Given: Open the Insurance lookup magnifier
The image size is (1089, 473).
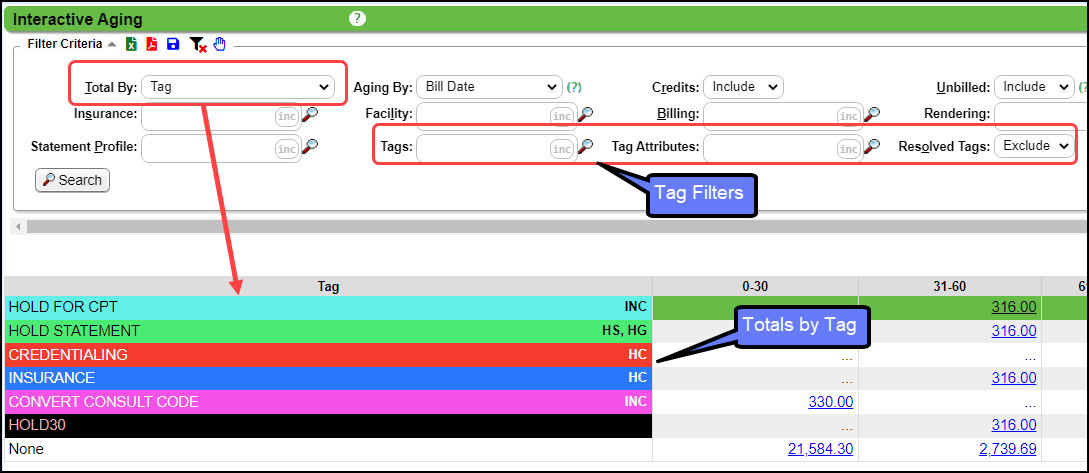Looking at the screenshot, I should pos(311,115).
